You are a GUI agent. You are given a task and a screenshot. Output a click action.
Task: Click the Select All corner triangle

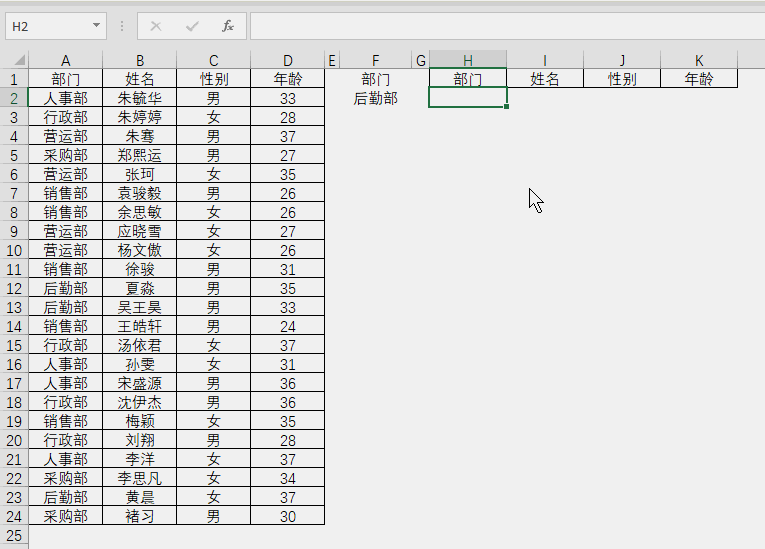pos(14,60)
